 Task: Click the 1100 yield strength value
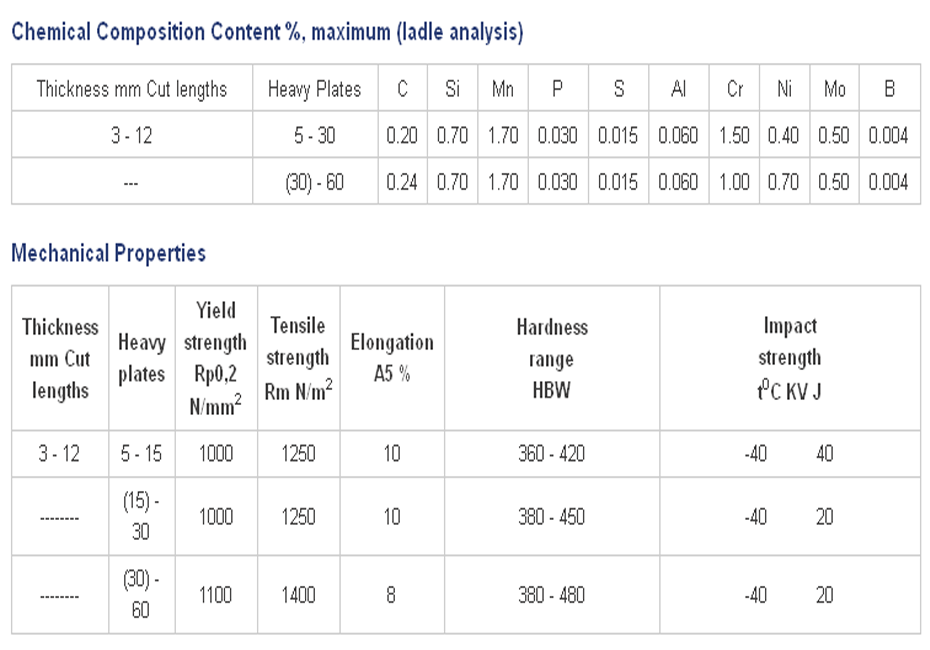coord(216,595)
